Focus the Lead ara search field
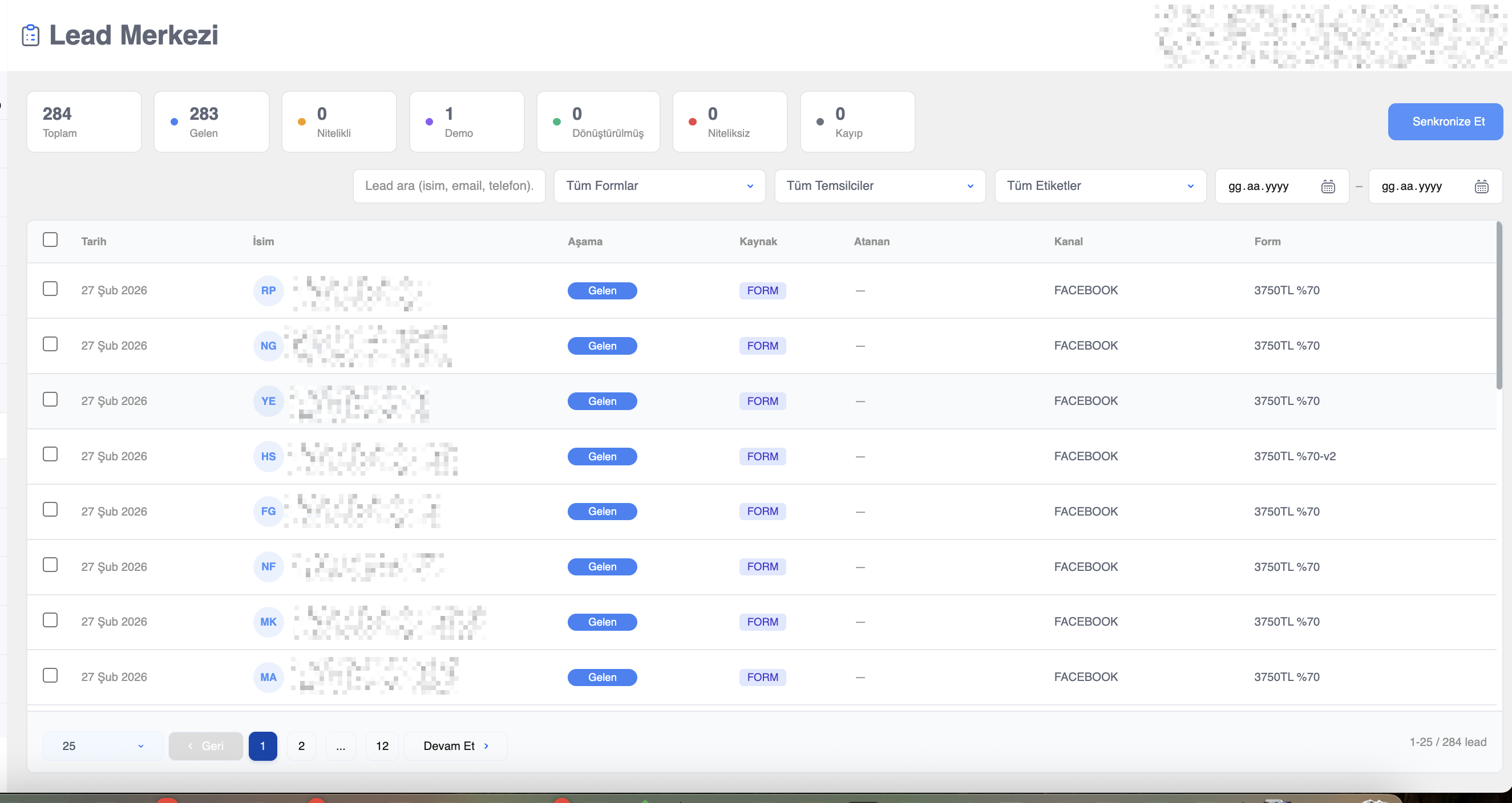 coord(449,186)
